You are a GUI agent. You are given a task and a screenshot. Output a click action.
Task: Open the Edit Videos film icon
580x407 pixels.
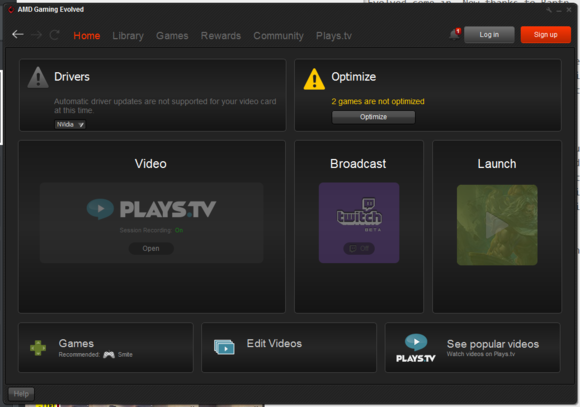[x=224, y=347]
